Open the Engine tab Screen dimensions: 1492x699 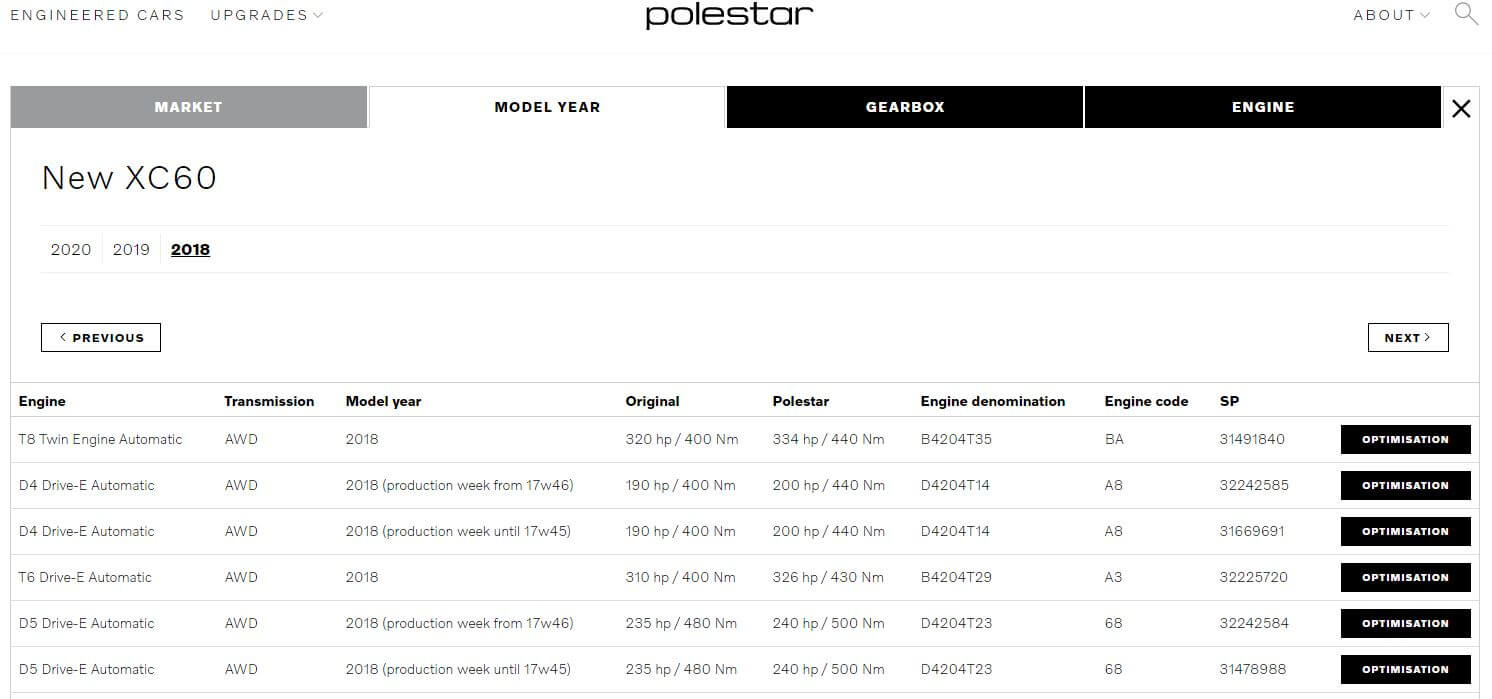coord(1263,107)
